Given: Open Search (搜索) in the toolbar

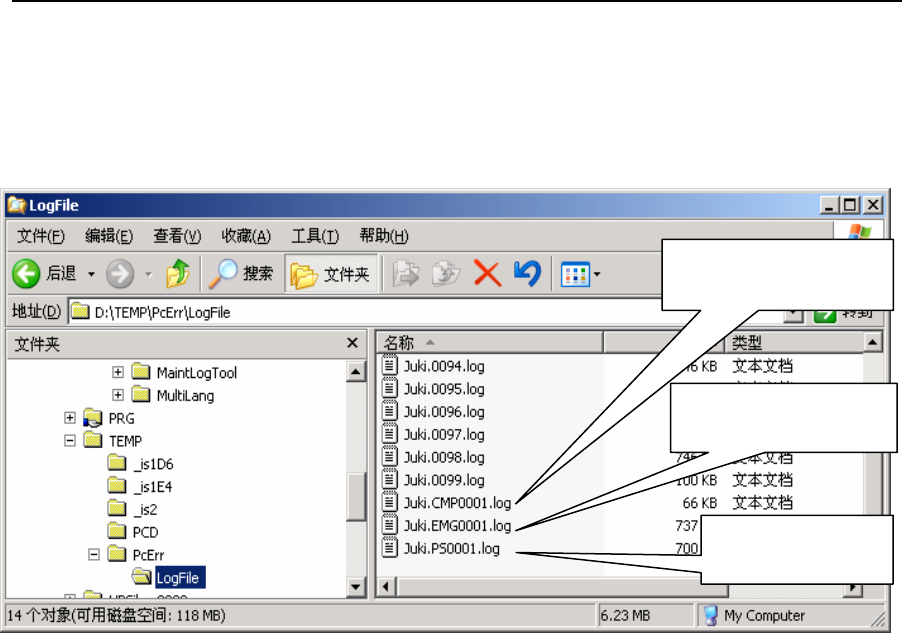Looking at the screenshot, I should pos(240,274).
